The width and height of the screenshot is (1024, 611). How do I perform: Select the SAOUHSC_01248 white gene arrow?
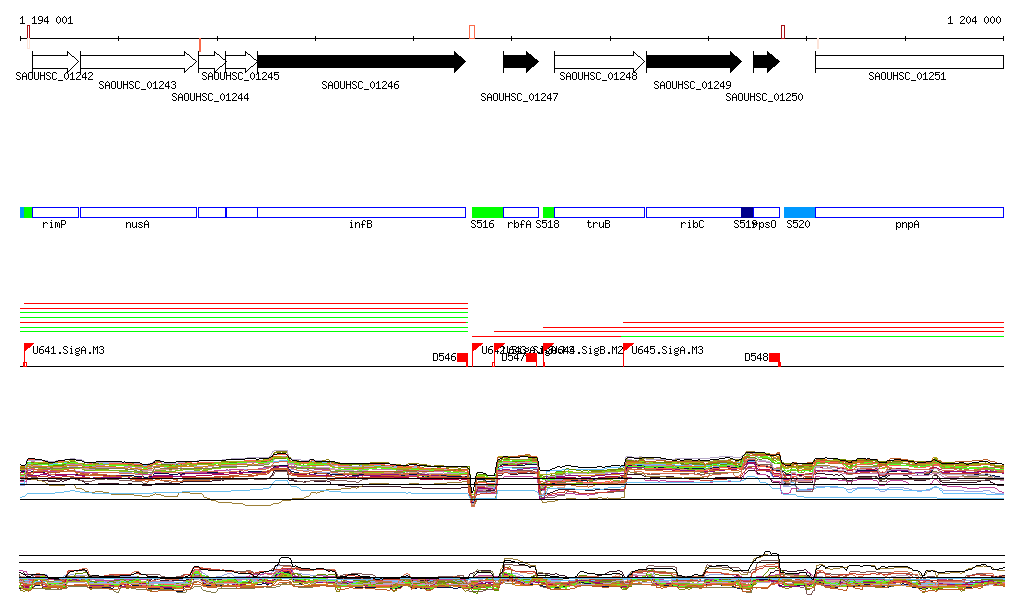598,62
